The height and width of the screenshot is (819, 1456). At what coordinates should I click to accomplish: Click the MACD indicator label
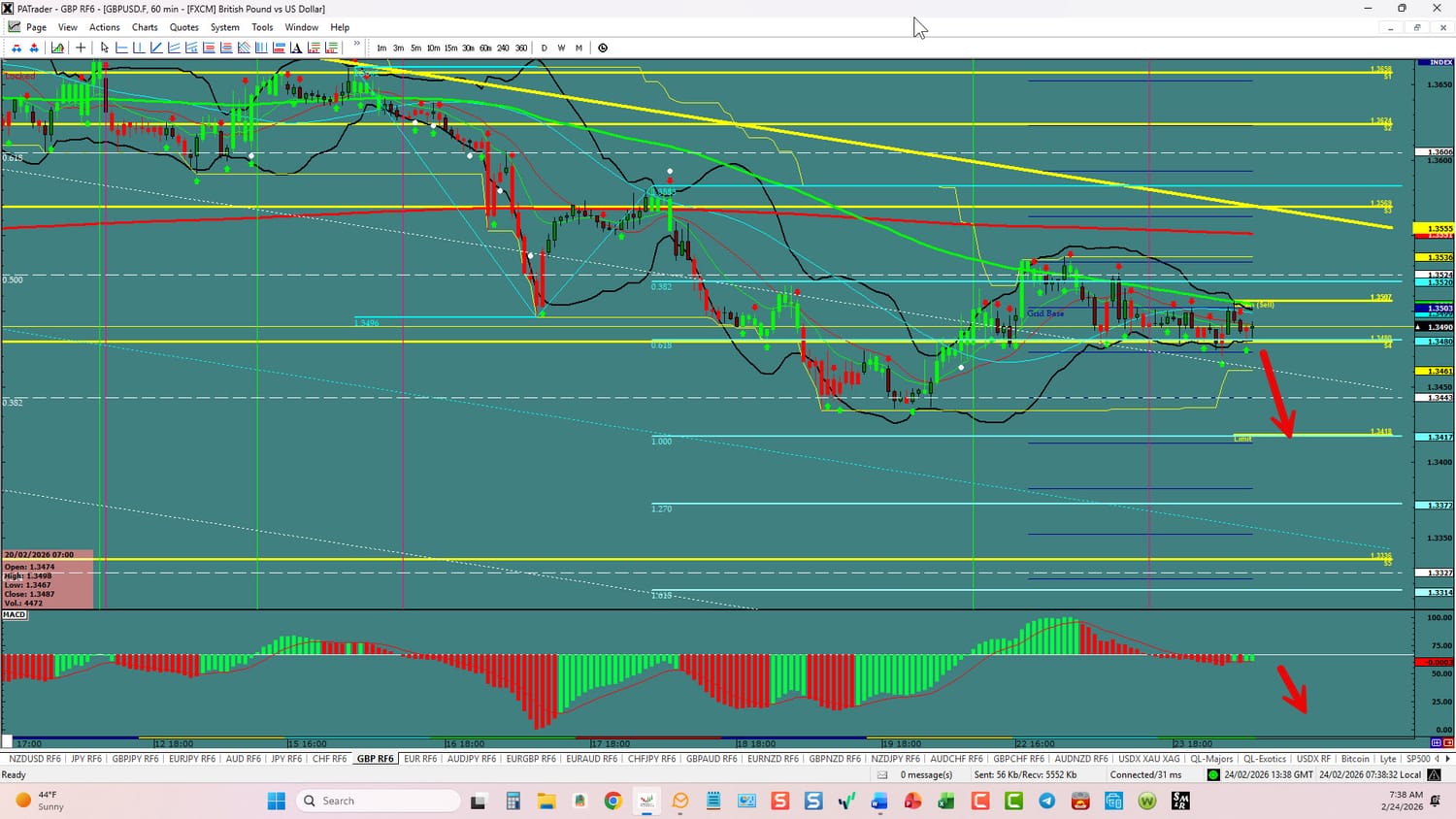[x=15, y=615]
